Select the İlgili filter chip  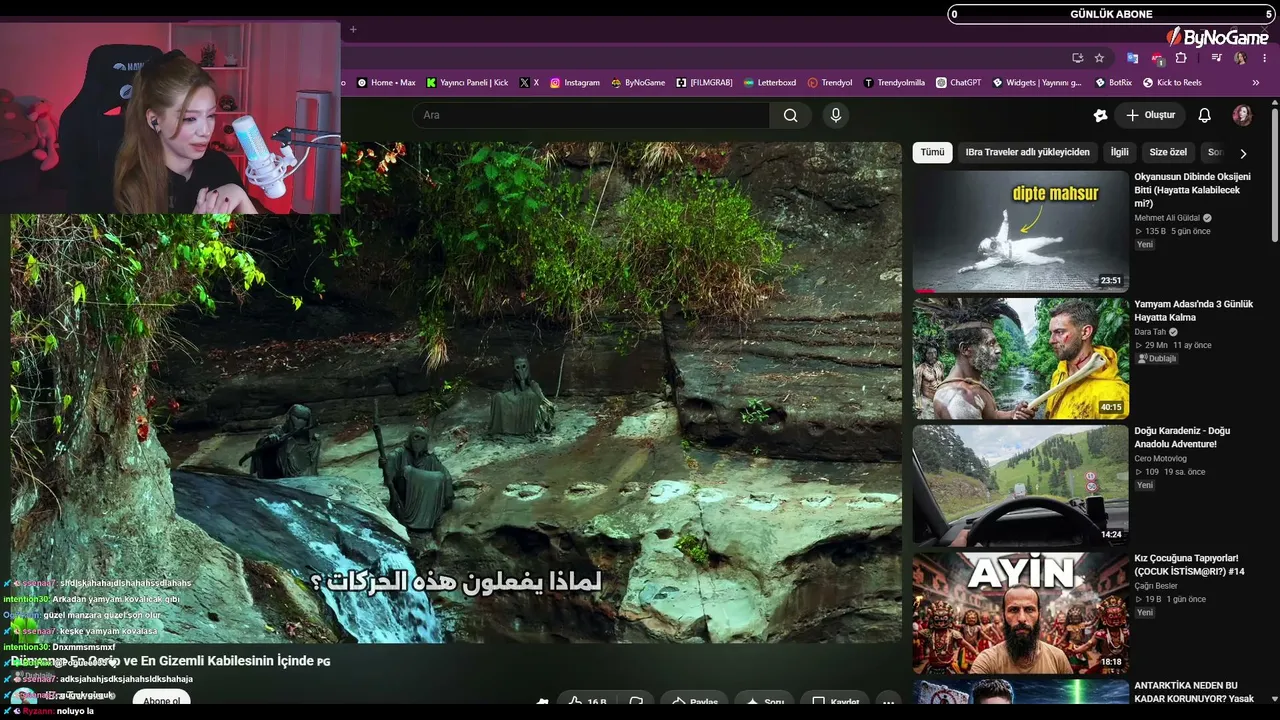click(1119, 152)
